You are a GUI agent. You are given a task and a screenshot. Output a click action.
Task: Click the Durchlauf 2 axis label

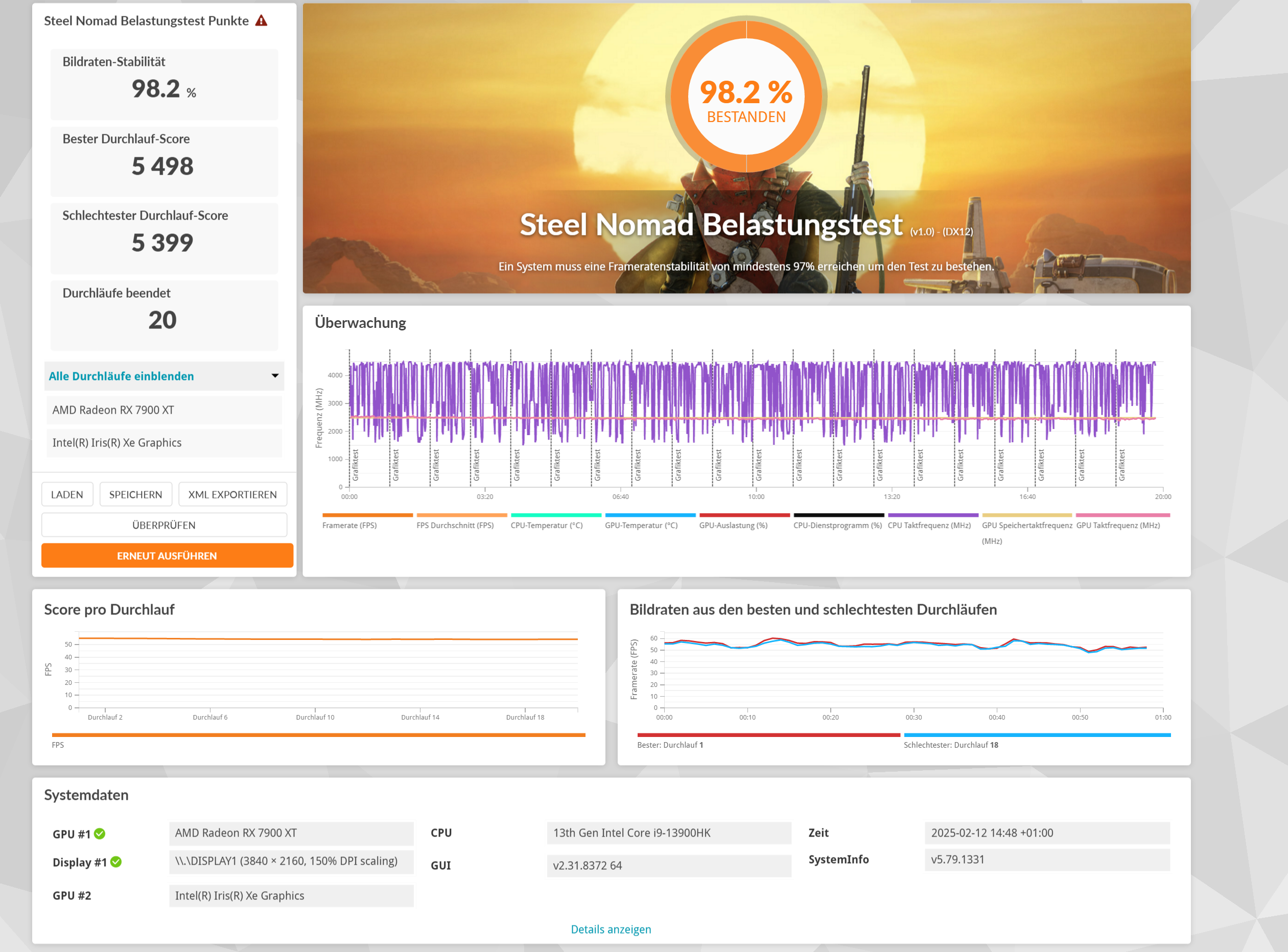click(x=105, y=718)
